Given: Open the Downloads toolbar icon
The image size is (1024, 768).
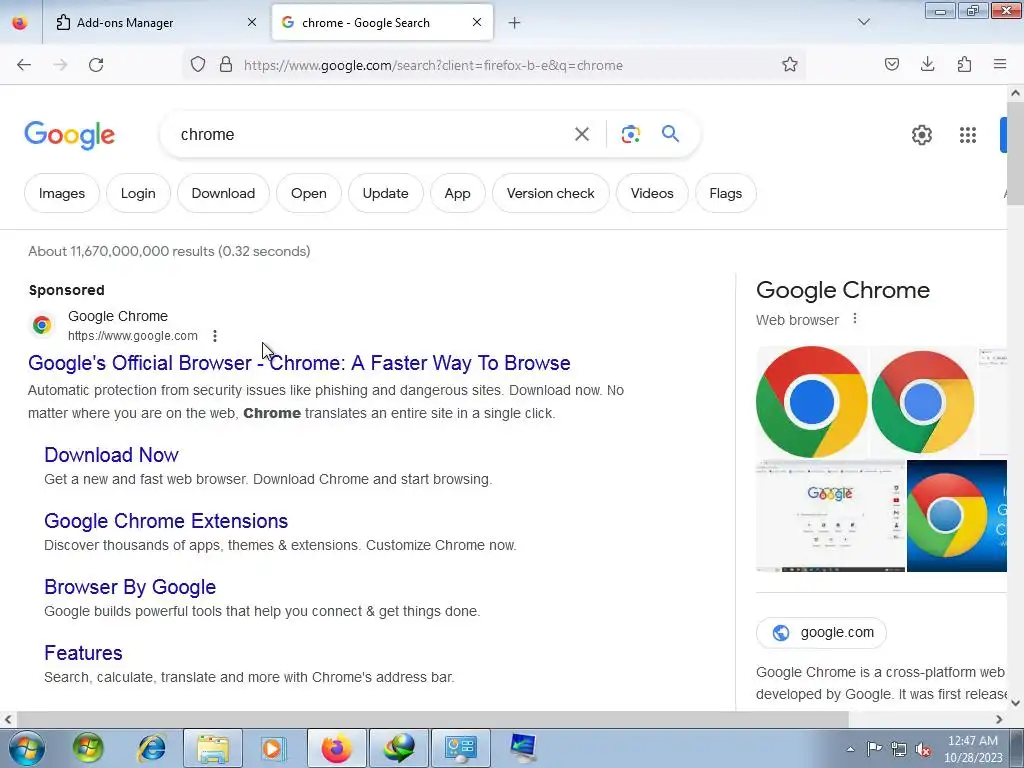Looking at the screenshot, I should coord(927,64).
